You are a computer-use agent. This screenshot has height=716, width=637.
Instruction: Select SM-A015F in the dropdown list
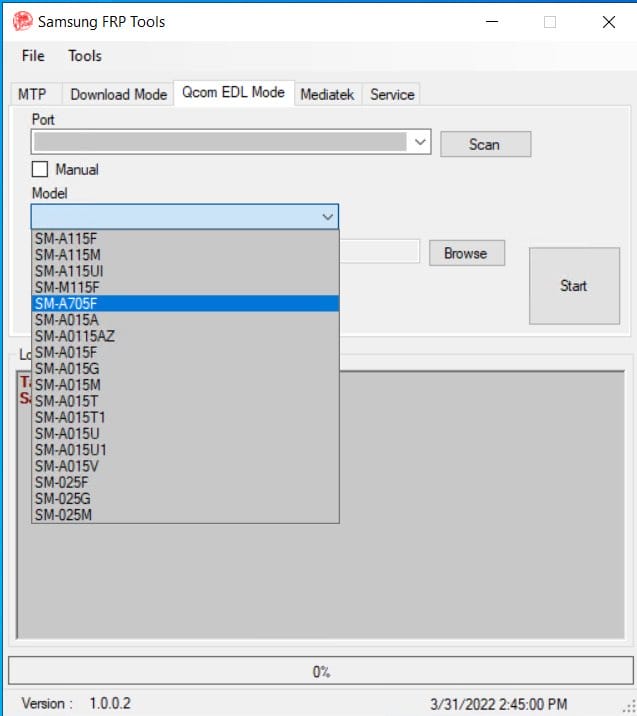185,353
